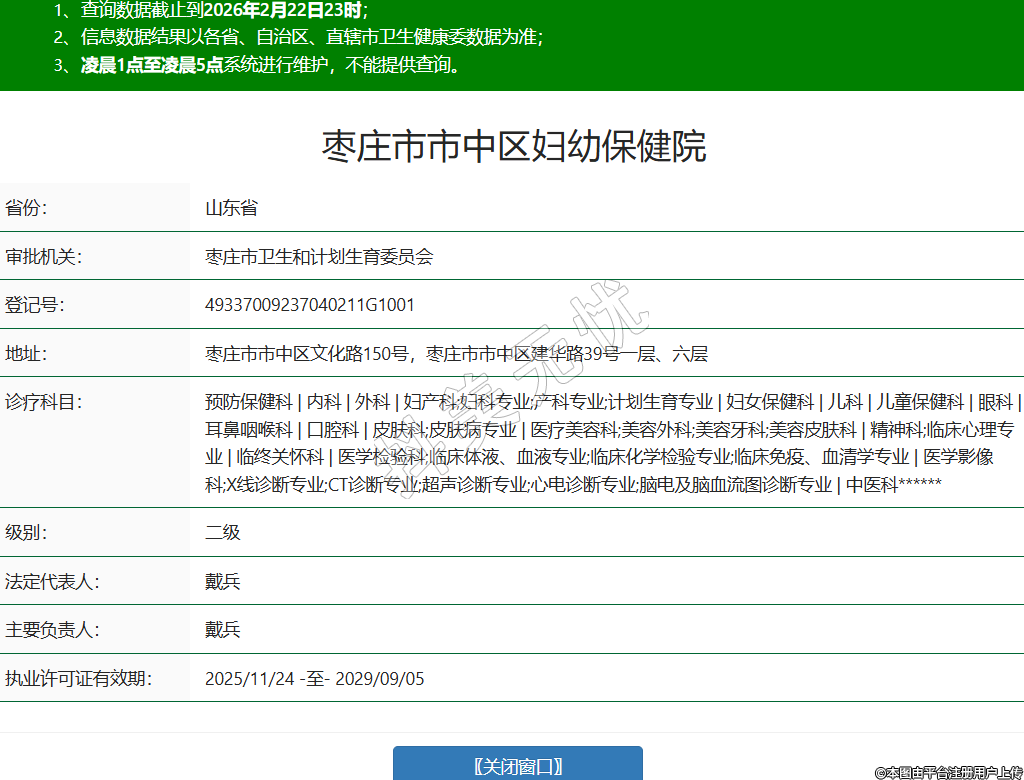The height and width of the screenshot is (780, 1024).
Task: Select the 法定代表人 row label
Action: tap(52, 582)
